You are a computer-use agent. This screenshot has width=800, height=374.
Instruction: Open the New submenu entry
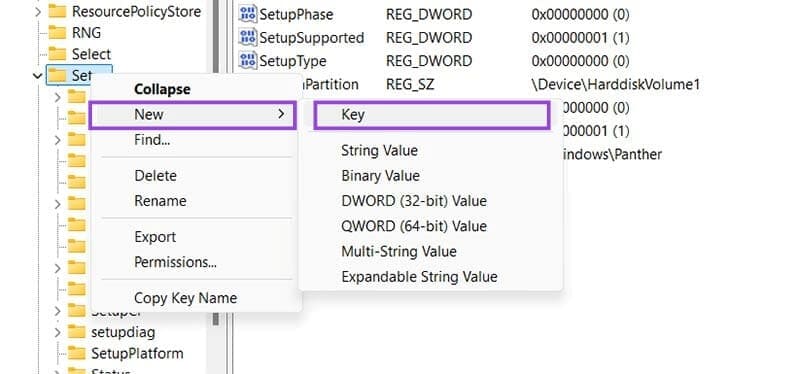click(x=192, y=115)
